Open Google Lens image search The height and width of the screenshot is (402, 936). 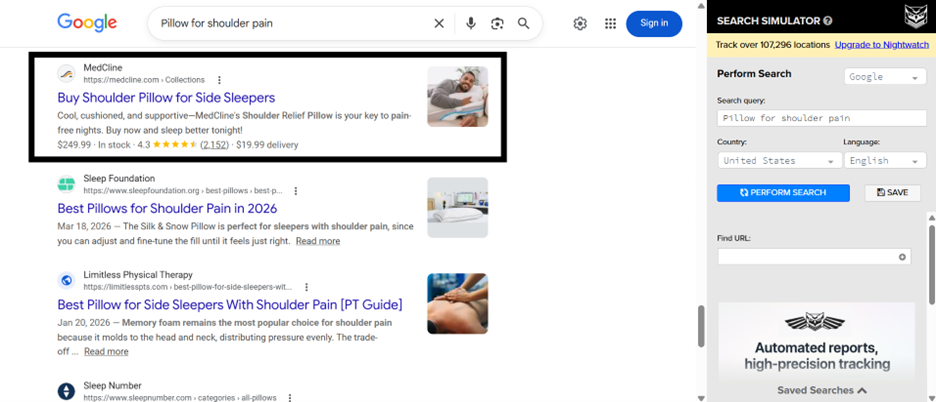[x=497, y=23]
